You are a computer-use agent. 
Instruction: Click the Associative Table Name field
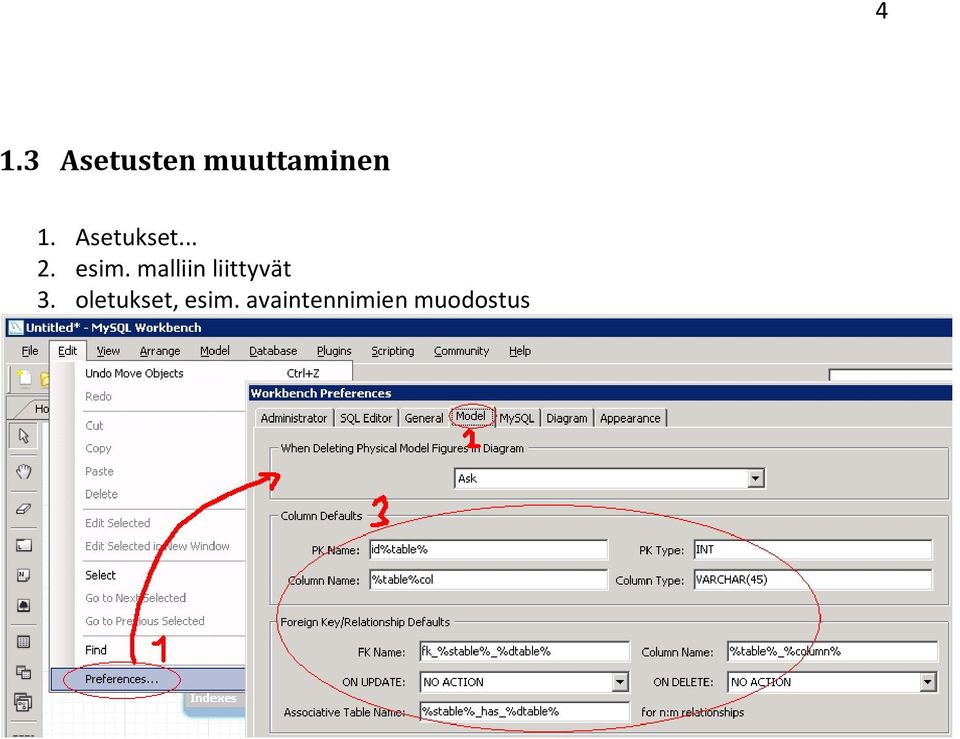(524, 711)
